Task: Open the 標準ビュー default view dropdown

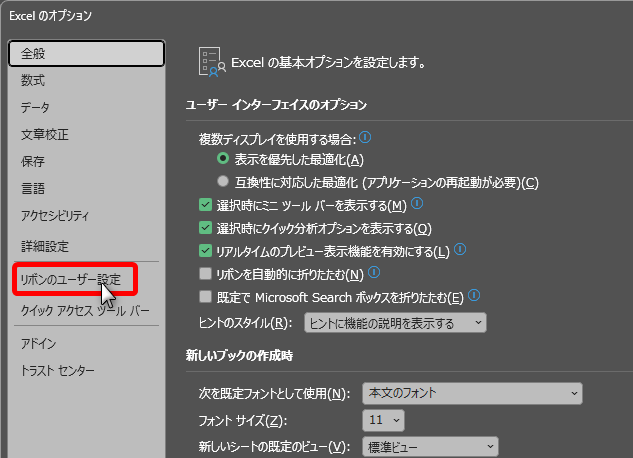Action: point(429,446)
